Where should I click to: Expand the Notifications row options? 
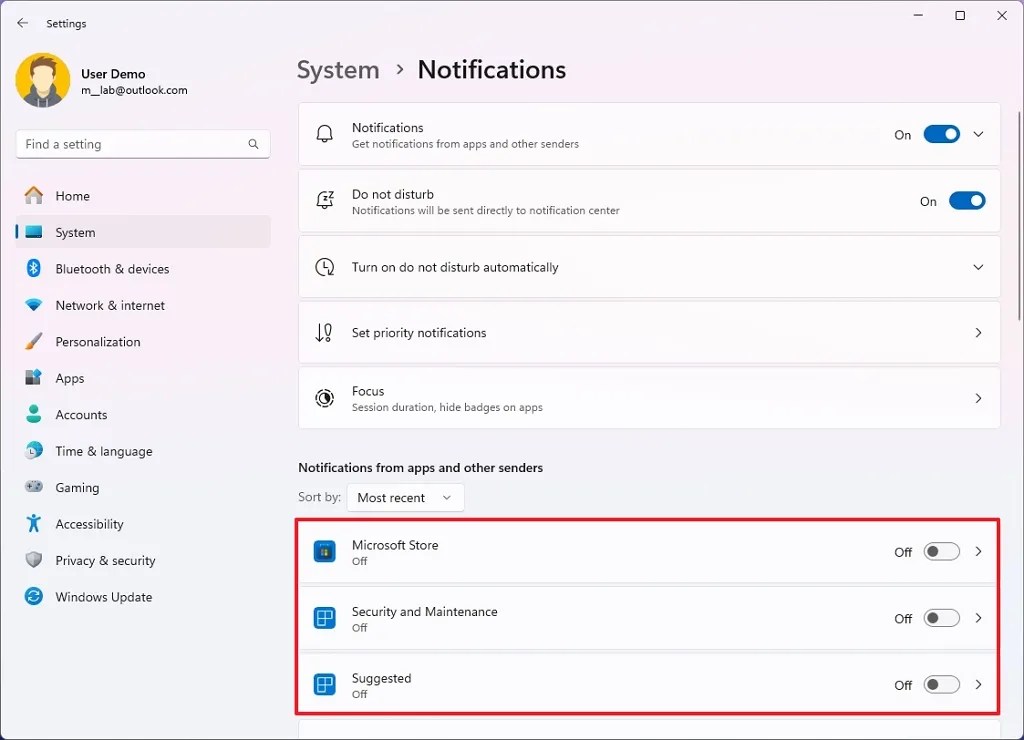point(977,133)
